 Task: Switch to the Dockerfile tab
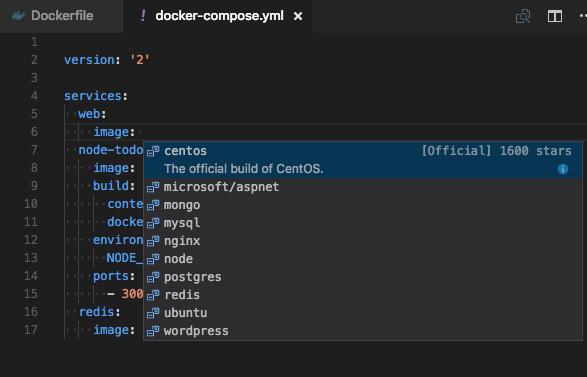[62, 16]
